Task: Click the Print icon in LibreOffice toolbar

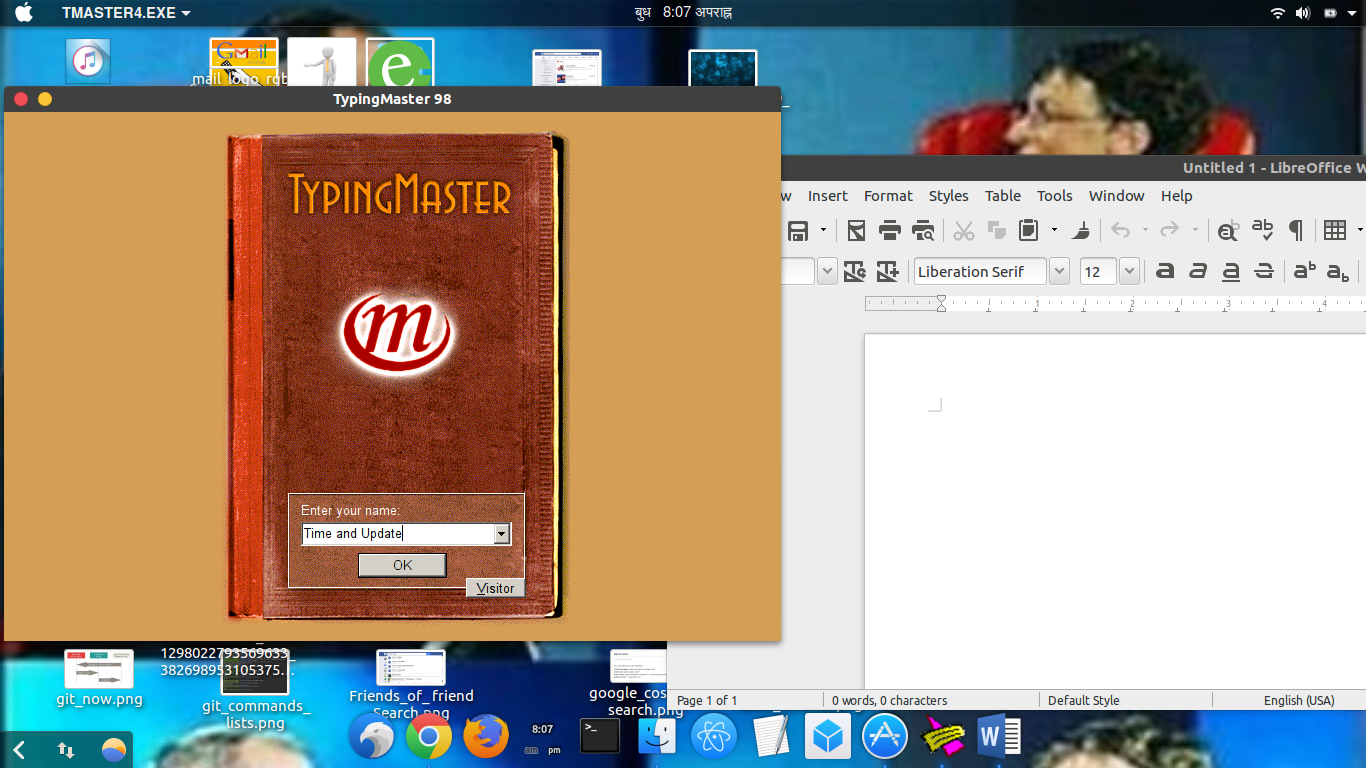Action: 889,231
